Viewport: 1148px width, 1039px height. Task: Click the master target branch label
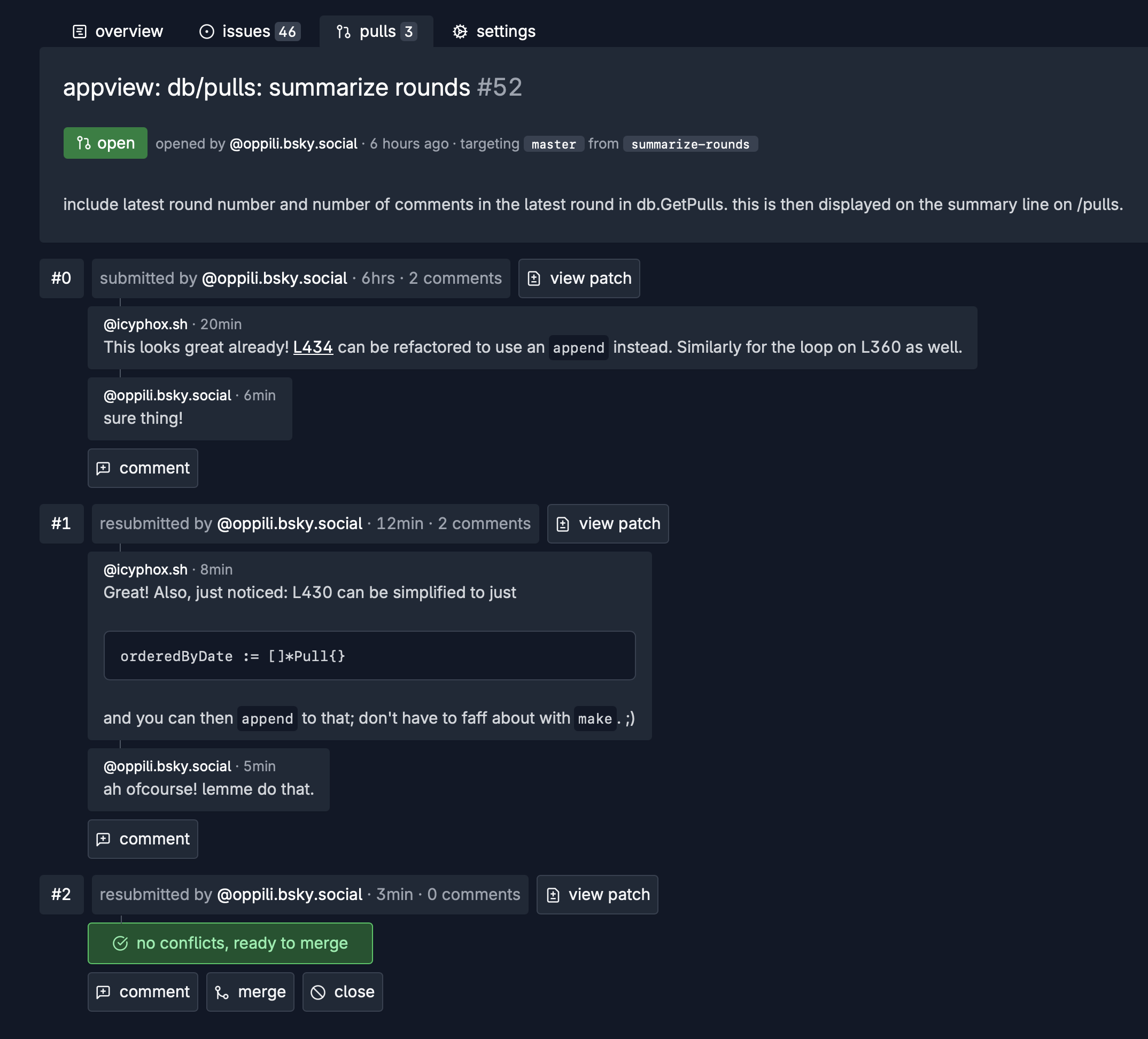[554, 144]
